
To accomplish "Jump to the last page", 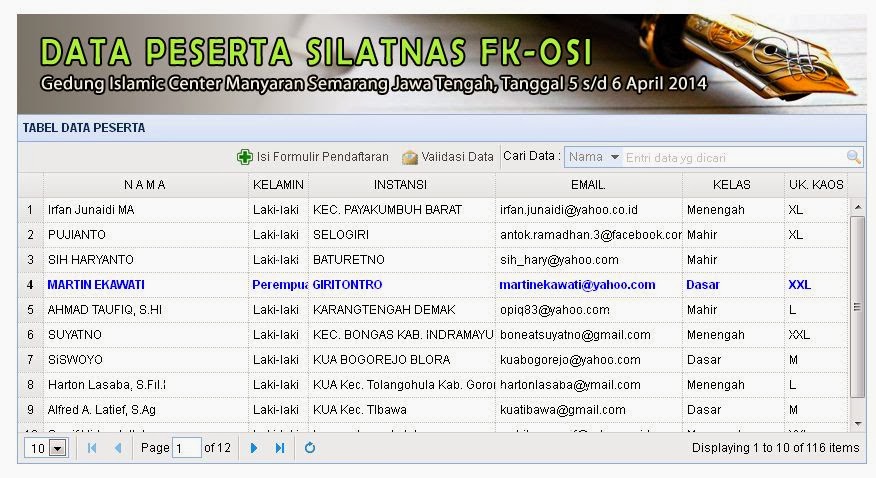I will [x=280, y=448].
